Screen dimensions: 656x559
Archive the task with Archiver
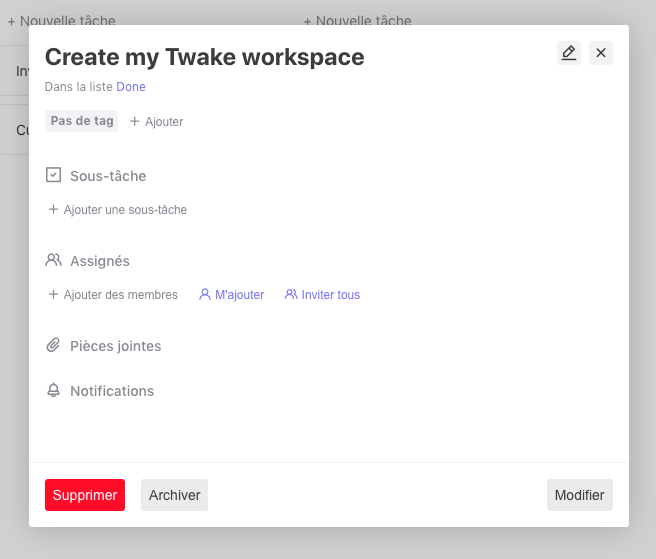point(174,495)
